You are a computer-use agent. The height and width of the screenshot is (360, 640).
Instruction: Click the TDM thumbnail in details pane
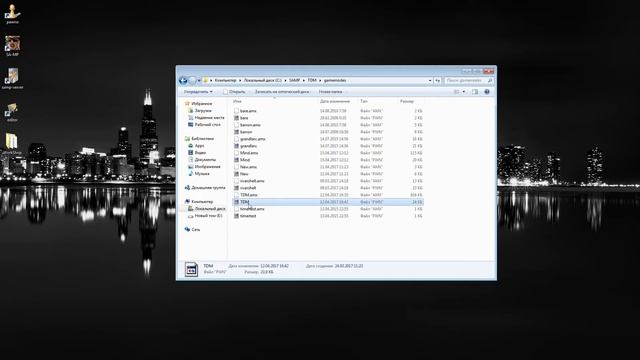coord(191,269)
